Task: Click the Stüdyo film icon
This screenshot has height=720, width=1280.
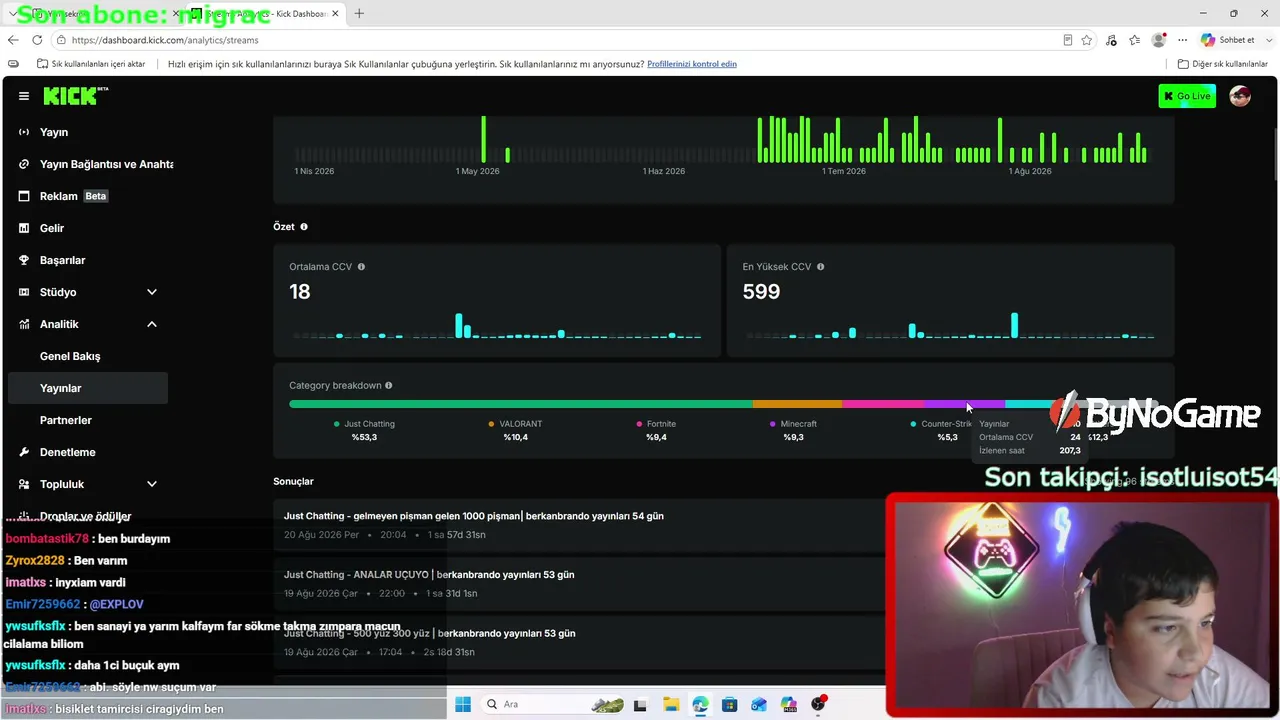Action: coord(24,292)
